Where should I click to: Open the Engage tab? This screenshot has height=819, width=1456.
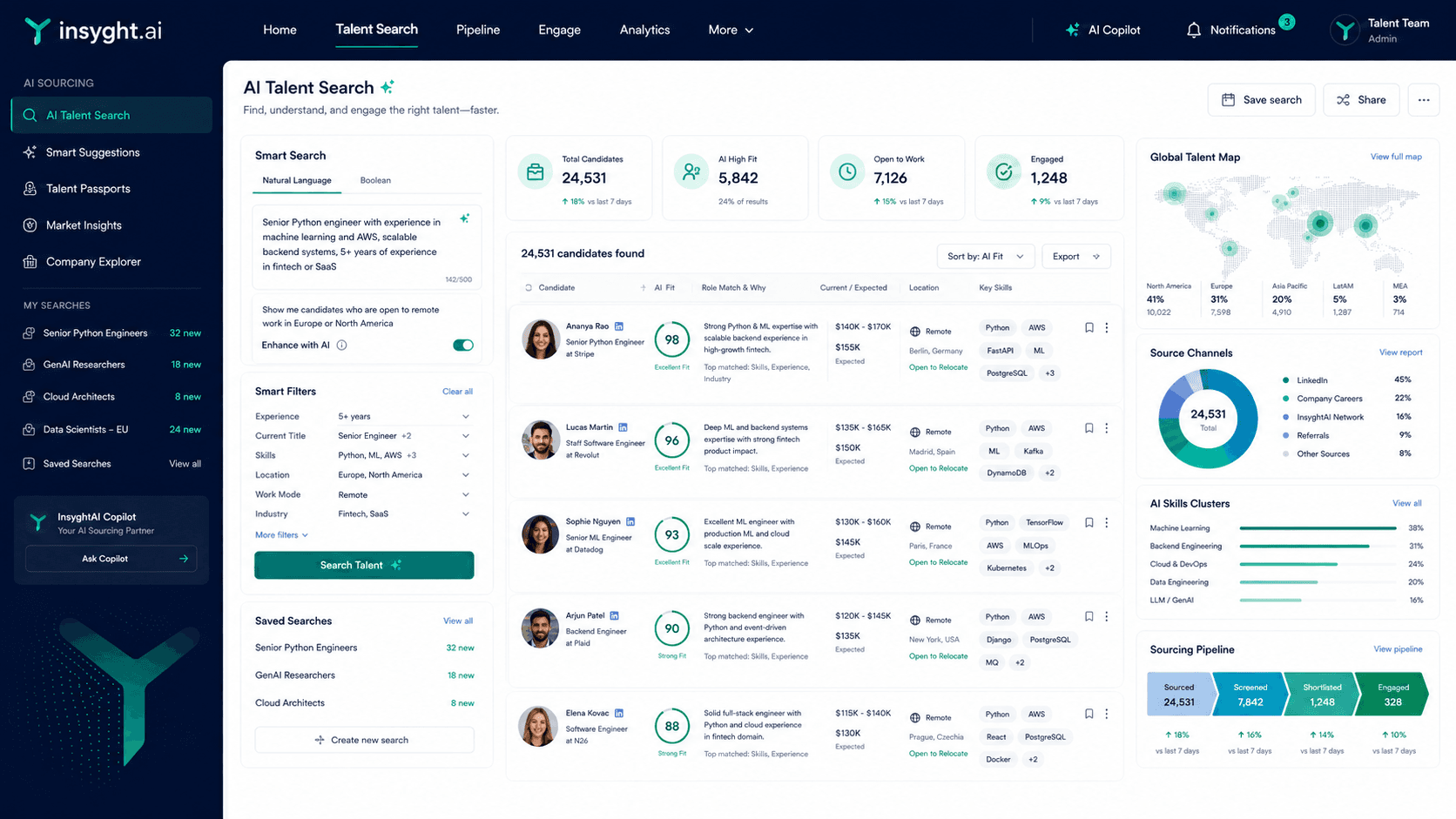[559, 30]
